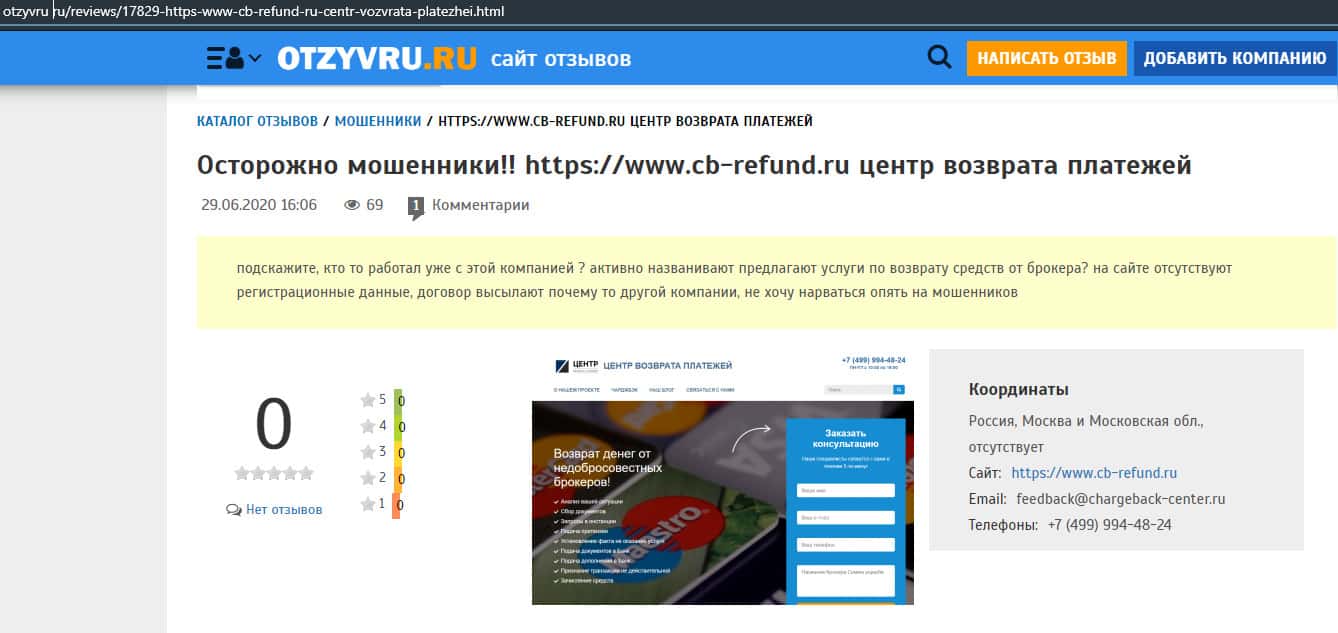The image size is (1338, 633).
Task: Click the page title about cb-refund.ru
Action: point(694,165)
